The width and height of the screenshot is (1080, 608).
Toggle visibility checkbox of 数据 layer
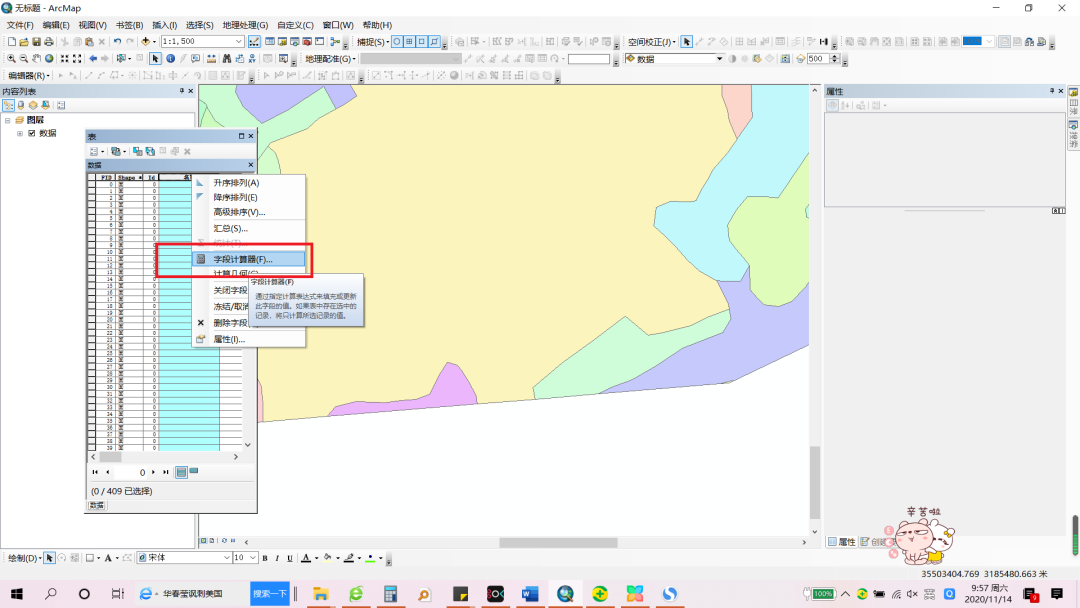click(x=32, y=134)
